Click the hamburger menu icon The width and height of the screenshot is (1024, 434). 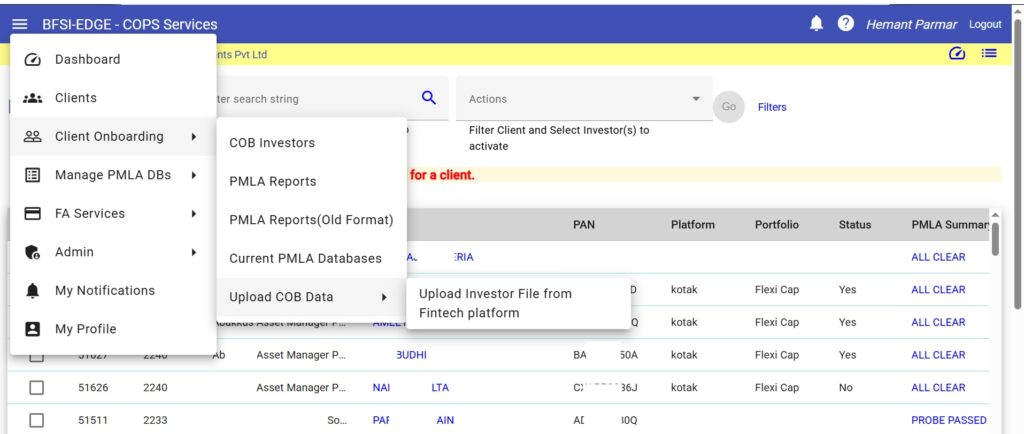pos(20,24)
